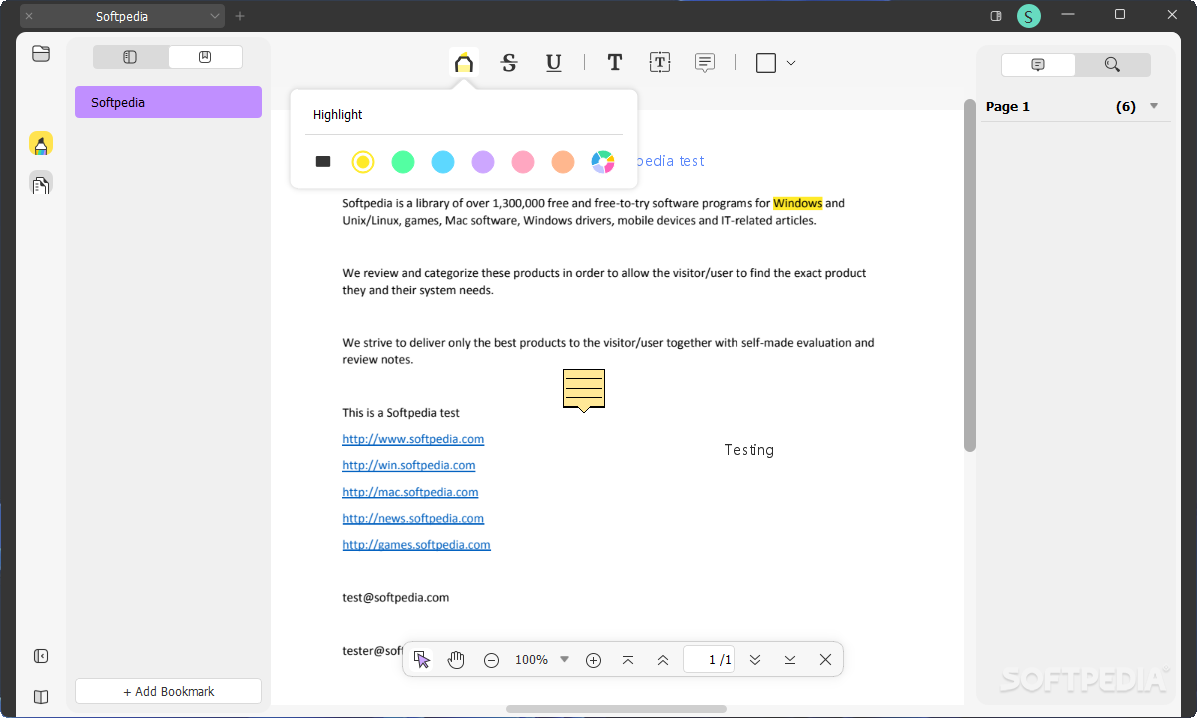
Task: Open the http://mac.softpedia.com link
Action: pyautogui.click(x=410, y=492)
